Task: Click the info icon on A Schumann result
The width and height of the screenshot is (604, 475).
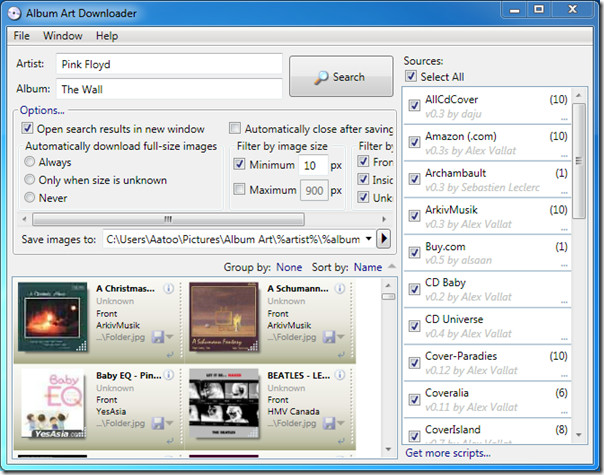Action: pyautogui.click(x=339, y=288)
